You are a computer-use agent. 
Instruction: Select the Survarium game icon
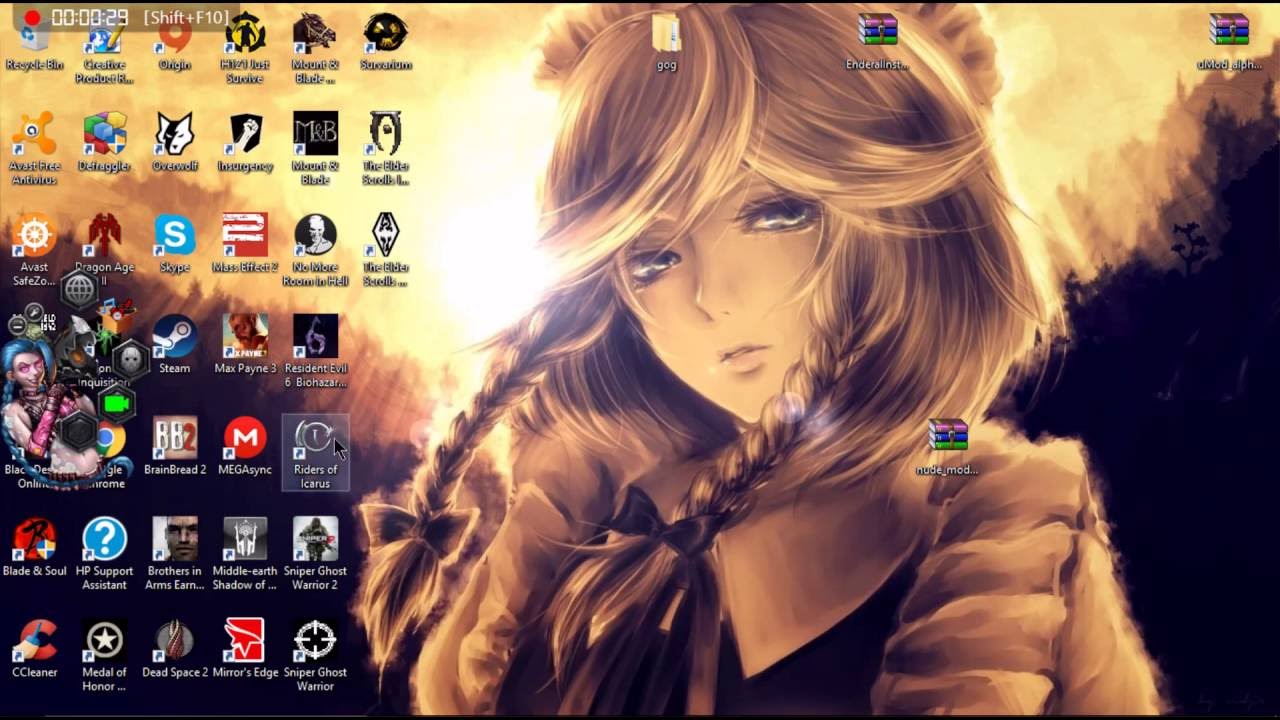[x=385, y=43]
